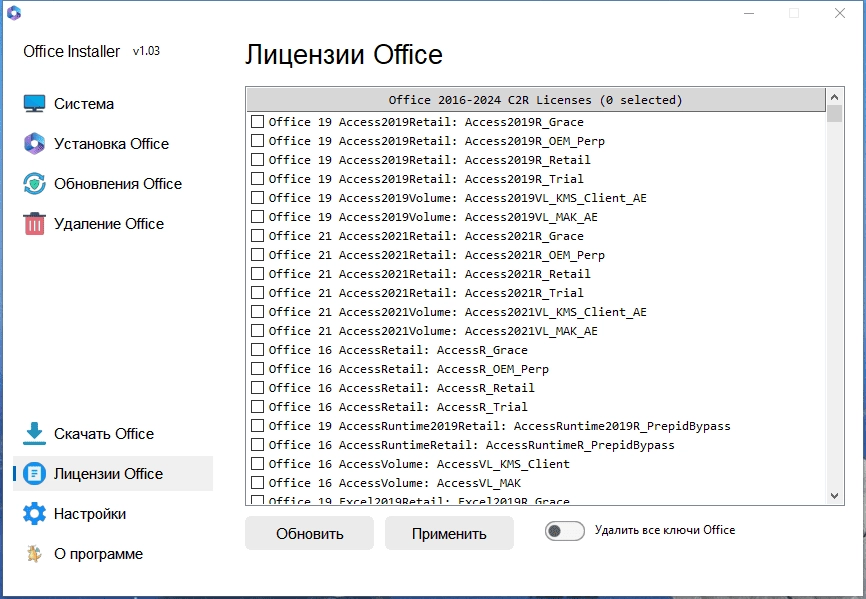Image resolution: width=866 pixels, height=599 pixels.
Task: Click the app logo in title bar
Action: [x=14, y=13]
